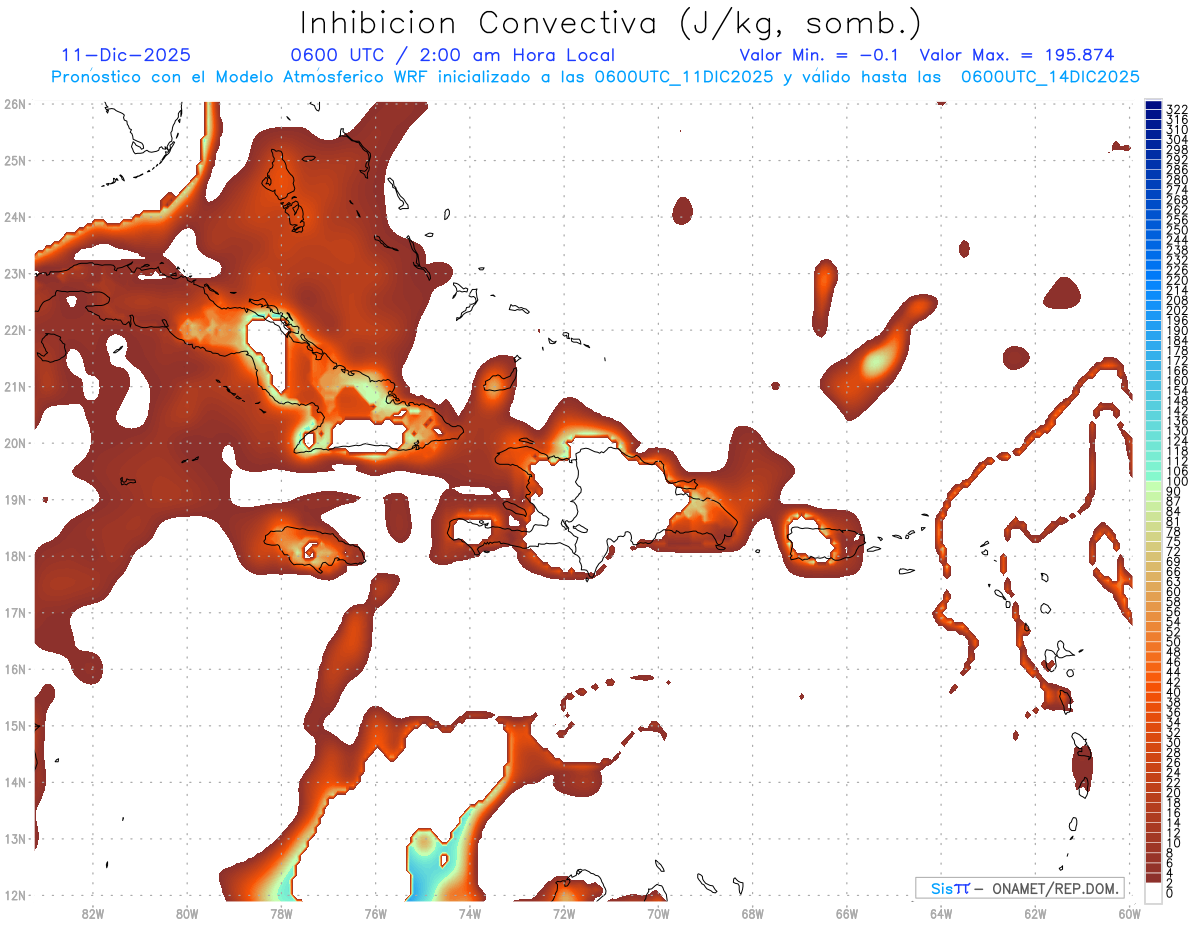Click the 'ONAMET/REP.DOM.' credit label
The height and width of the screenshot is (927, 1200).
(1054, 888)
